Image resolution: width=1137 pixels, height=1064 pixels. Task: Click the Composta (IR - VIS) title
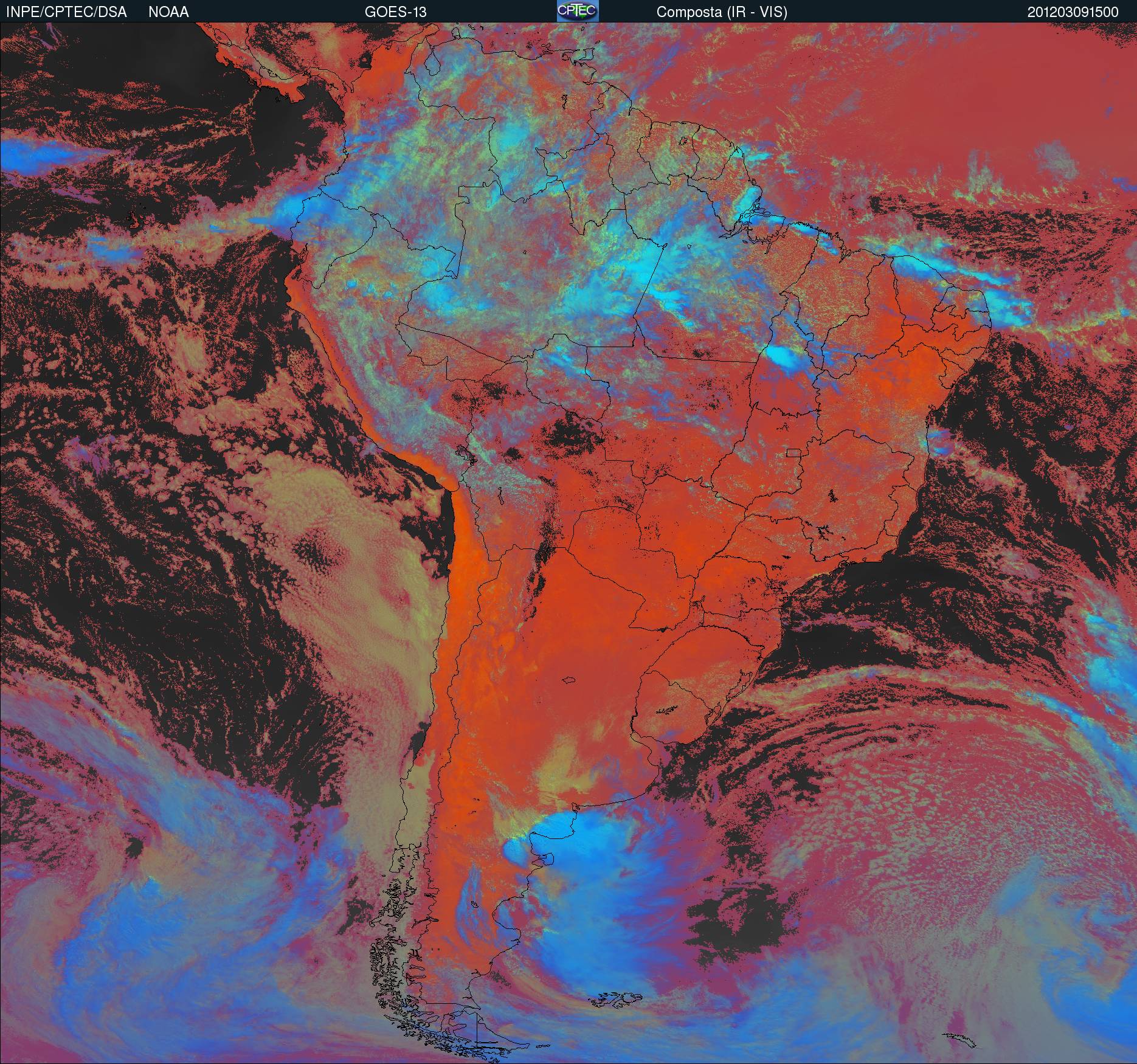pyautogui.click(x=722, y=12)
